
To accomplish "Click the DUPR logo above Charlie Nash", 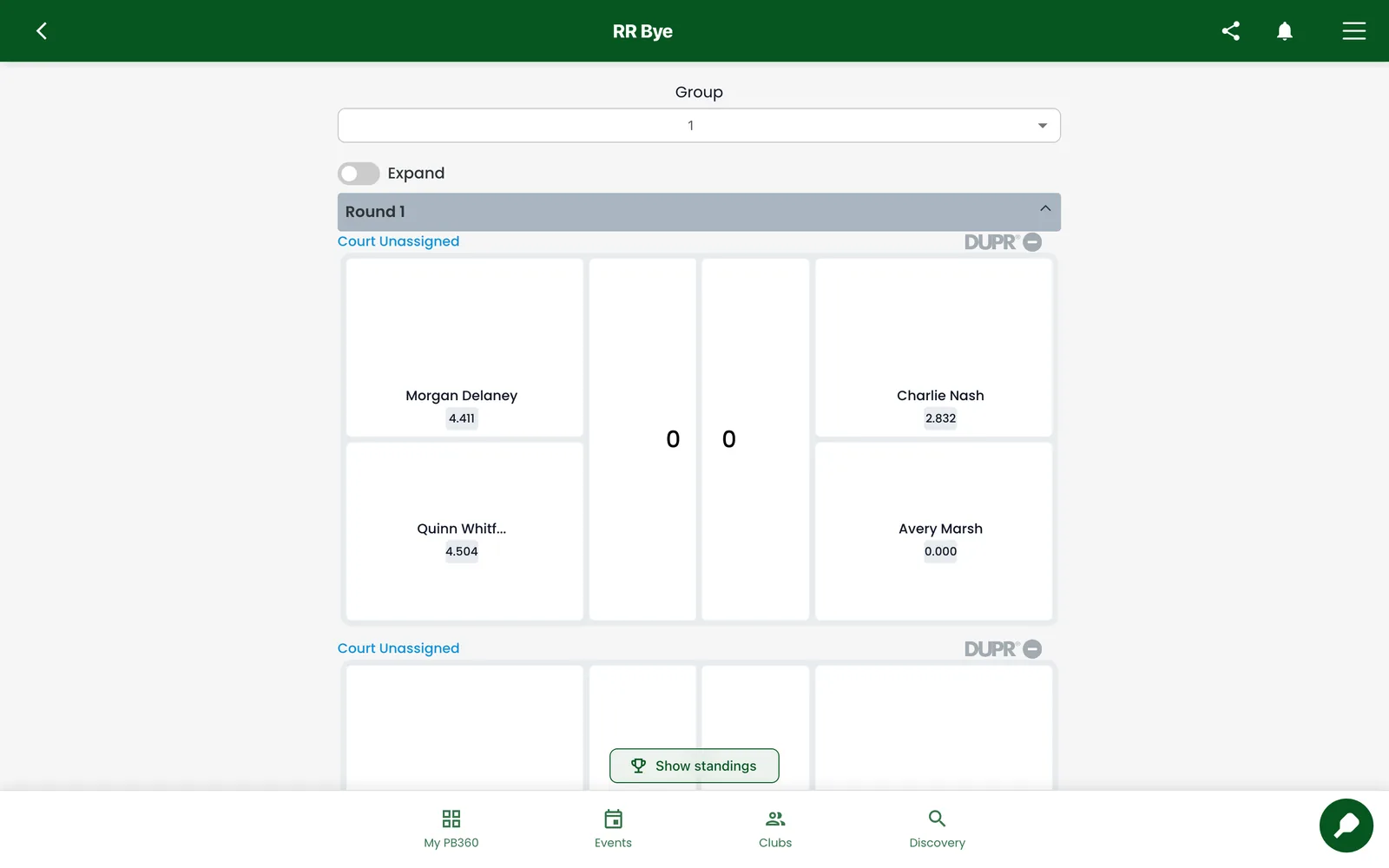I will pos(991,242).
